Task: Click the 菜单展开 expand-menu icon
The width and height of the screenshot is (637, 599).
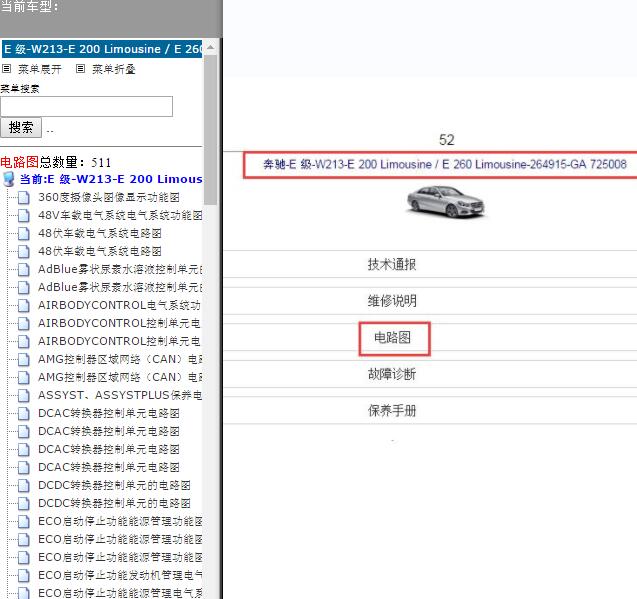Action: (x=6, y=69)
